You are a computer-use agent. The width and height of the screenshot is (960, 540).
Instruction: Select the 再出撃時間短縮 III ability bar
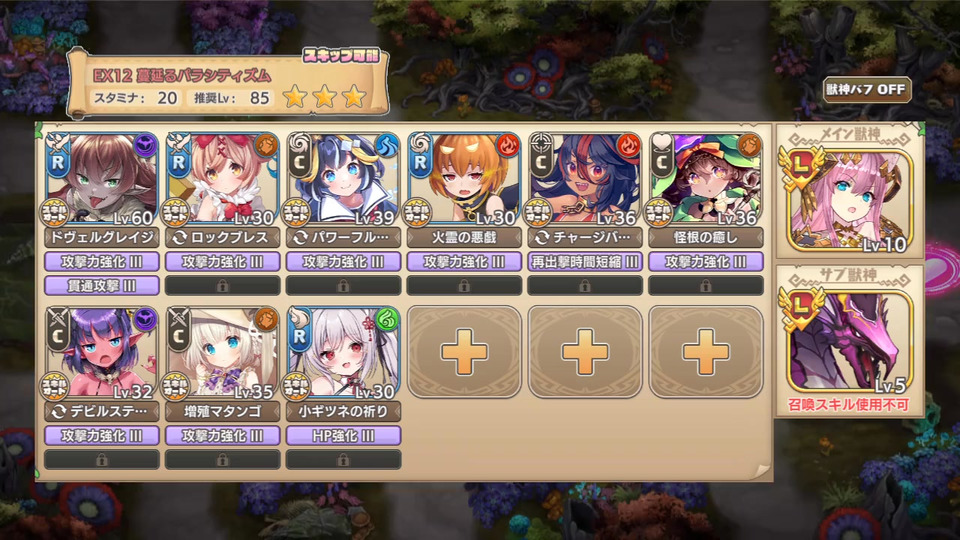(585, 262)
